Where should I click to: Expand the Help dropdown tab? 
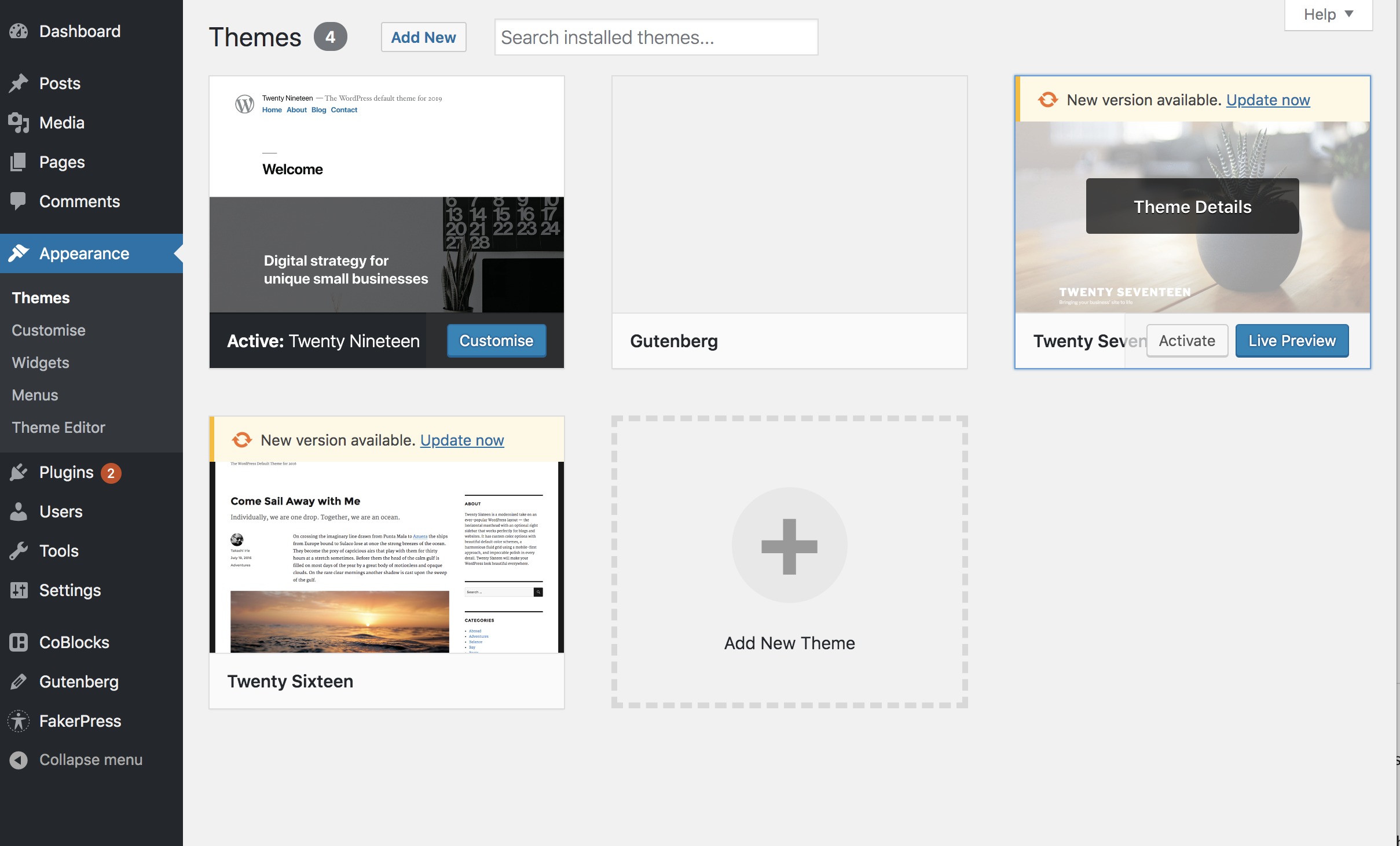pos(1328,14)
